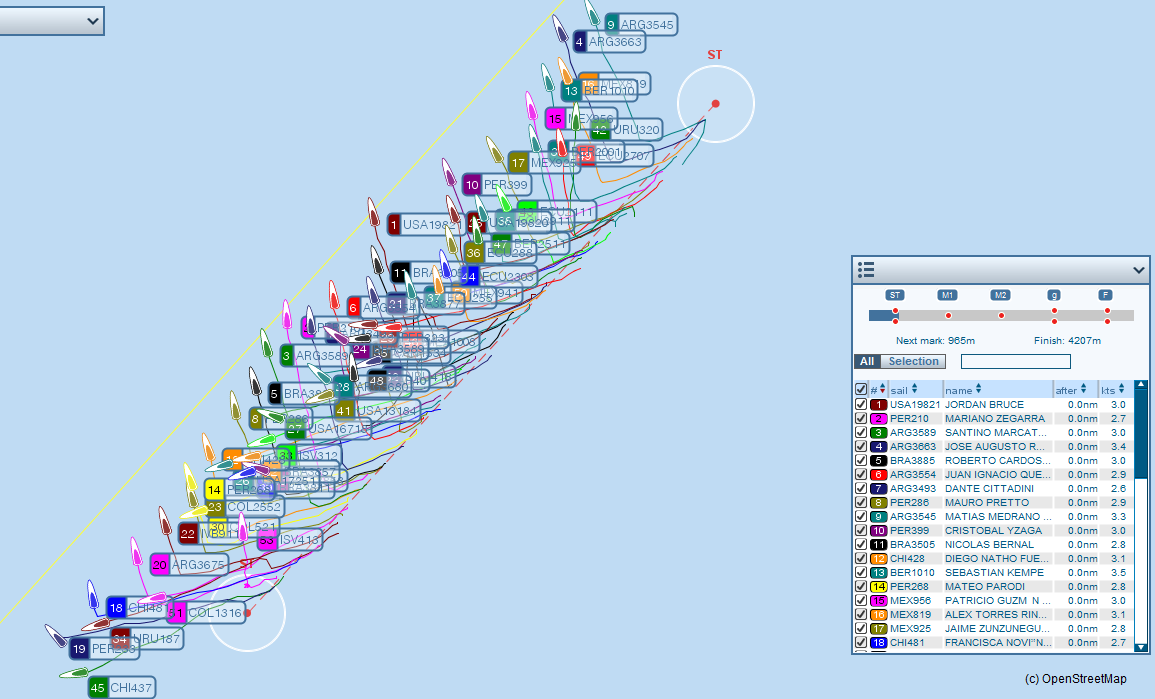Open the OpenStreetMap attribution link
Screen dimensions: 1155x699
click(1075, 679)
